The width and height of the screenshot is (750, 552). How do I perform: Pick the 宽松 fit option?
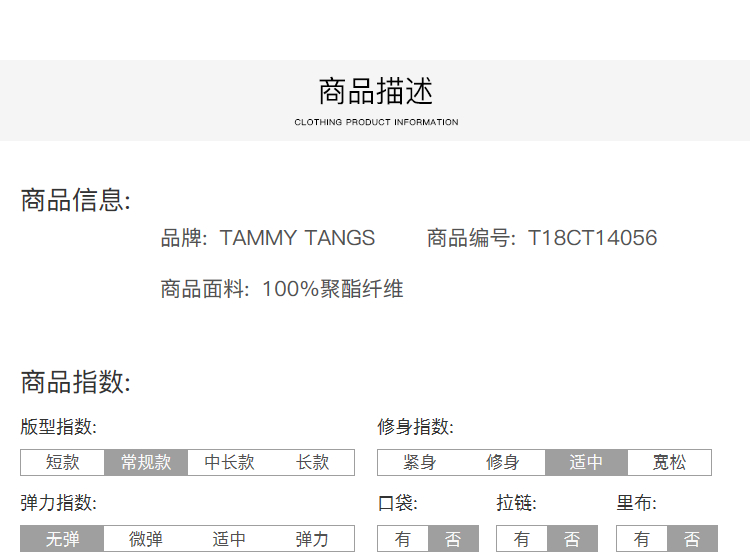click(x=669, y=462)
